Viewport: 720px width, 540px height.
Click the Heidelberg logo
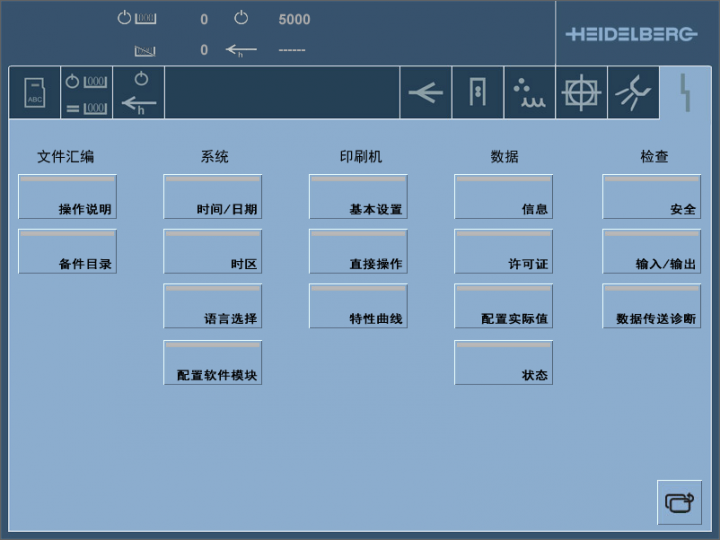click(x=631, y=34)
